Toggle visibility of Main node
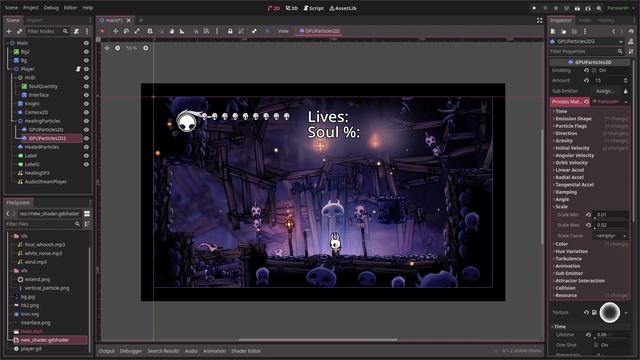This screenshot has width=640, height=360. (86, 43)
